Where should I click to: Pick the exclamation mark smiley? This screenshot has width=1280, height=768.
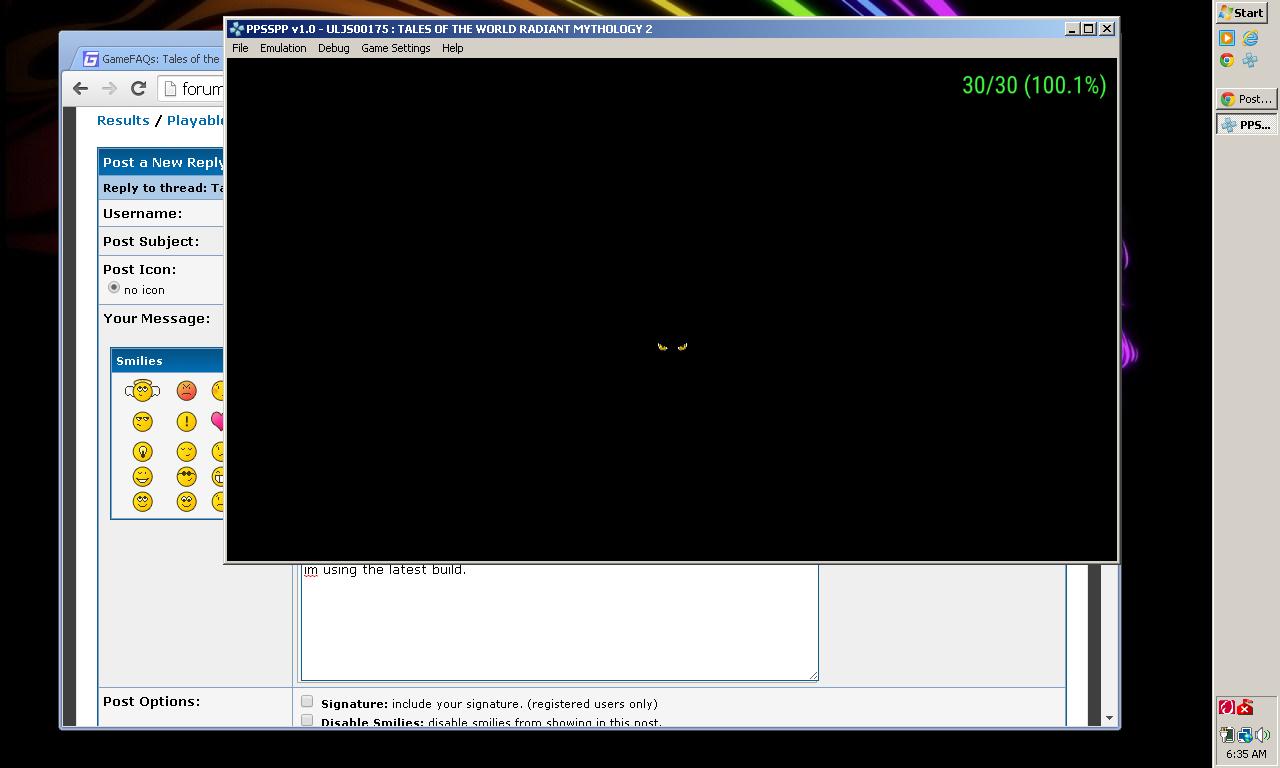186,422
